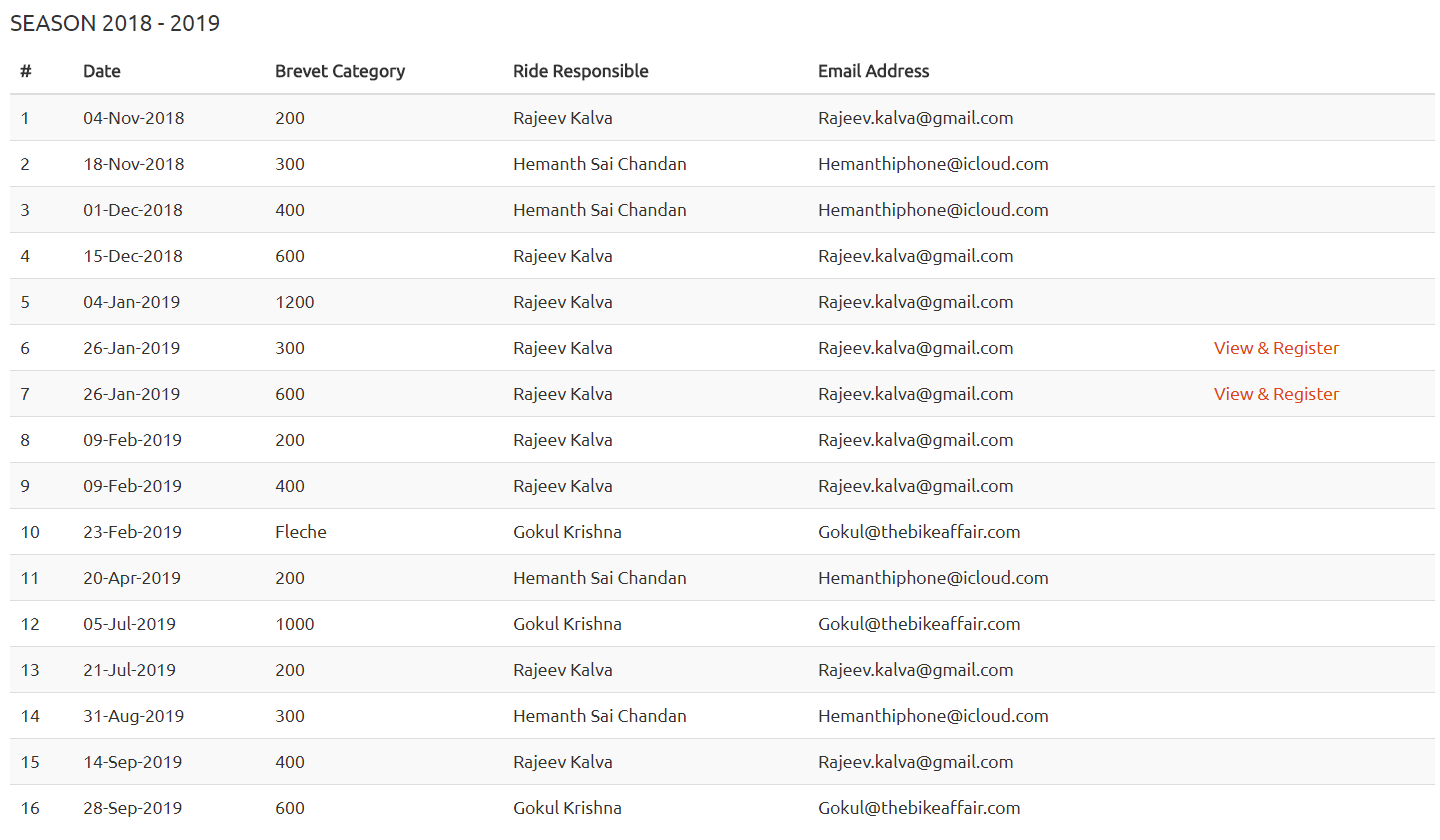
Task: Click the Hemanthiphone email in the 01-Dec-2018 row
Action: click(x=933, y=210)
